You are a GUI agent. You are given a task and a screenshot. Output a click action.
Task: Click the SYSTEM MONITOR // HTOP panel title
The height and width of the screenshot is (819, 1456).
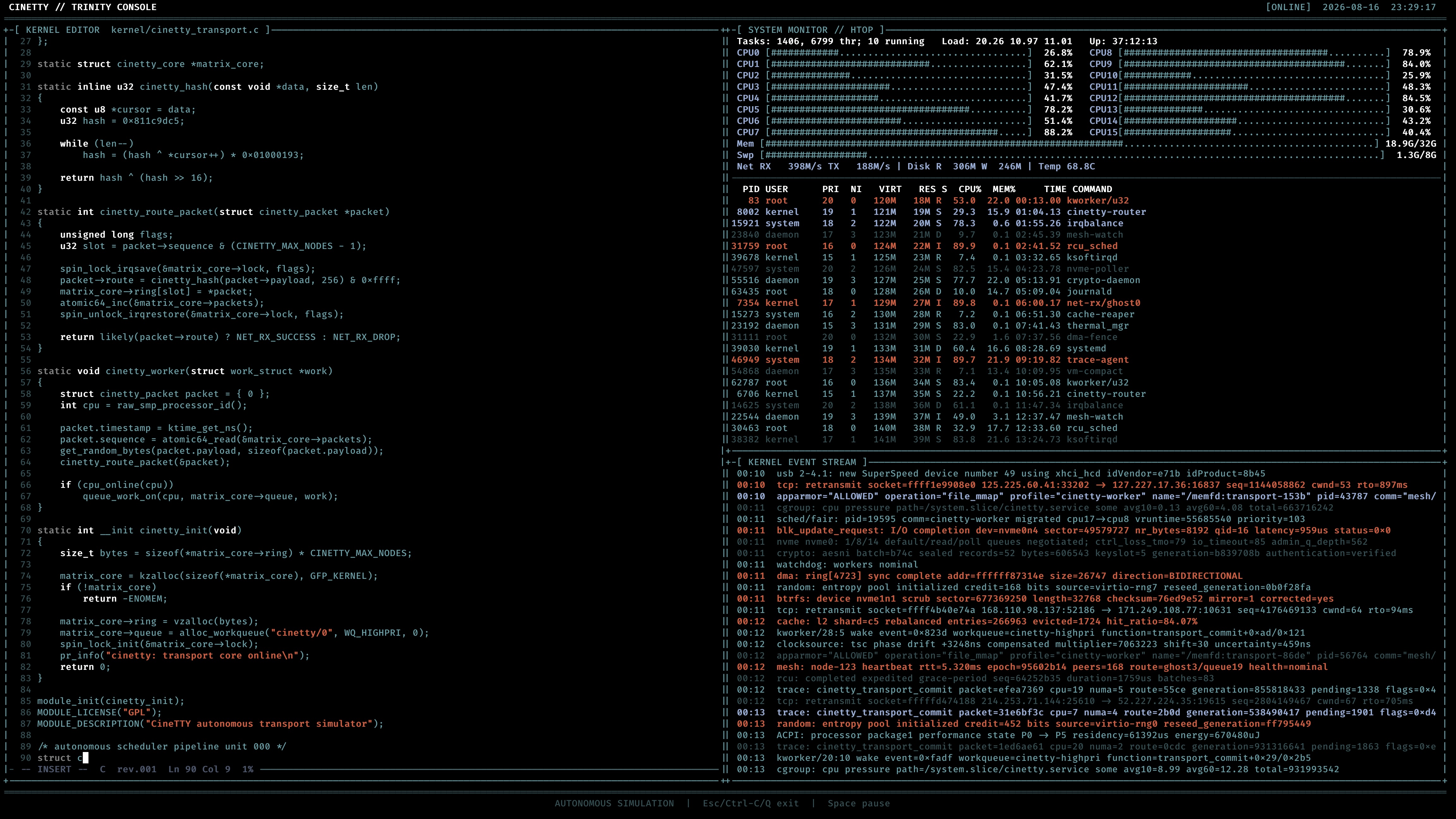(x=810, y=30)
